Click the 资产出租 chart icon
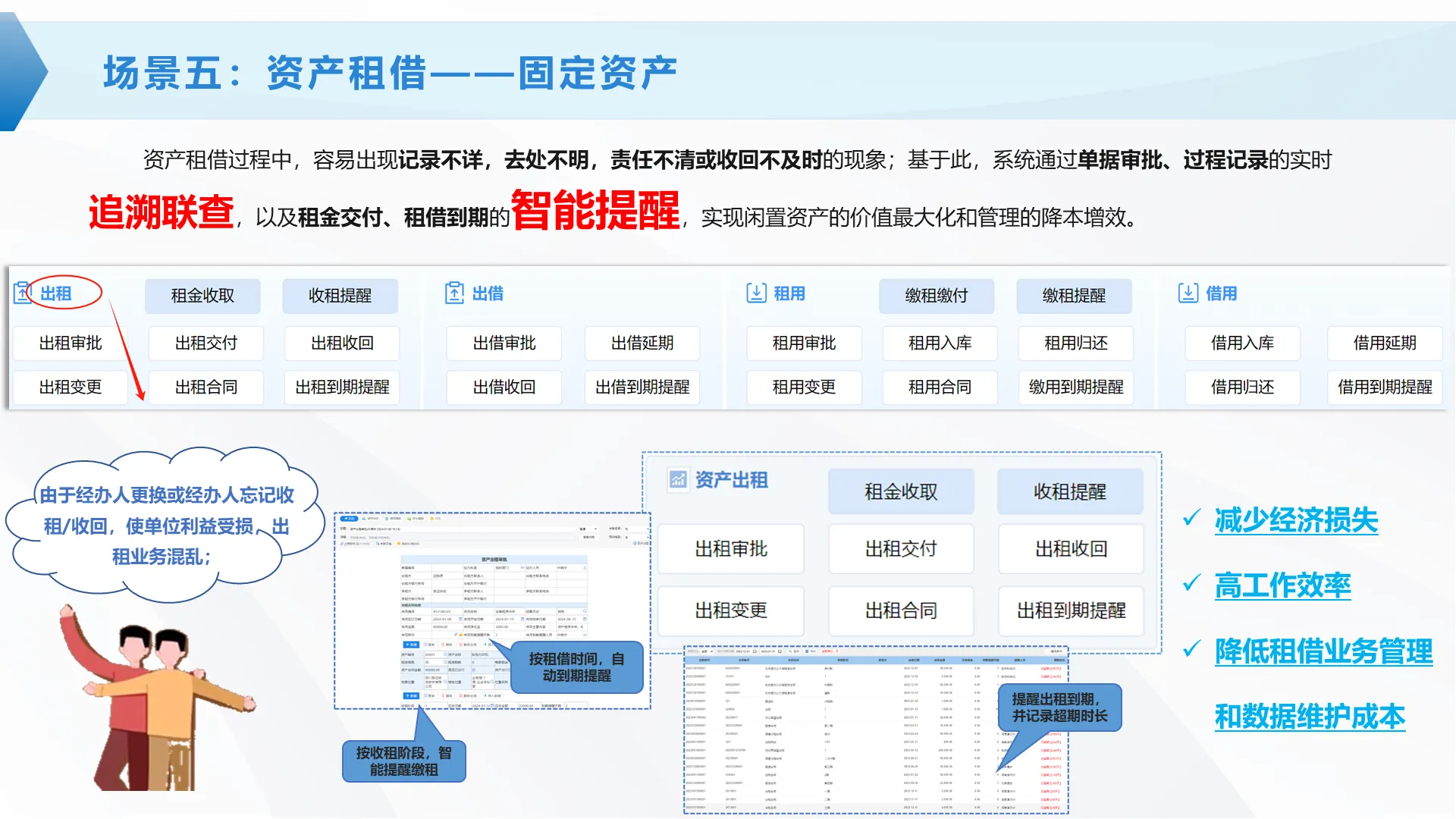Screen dimensions: 1456x819 pyautogui.click(x=677, y=479)
